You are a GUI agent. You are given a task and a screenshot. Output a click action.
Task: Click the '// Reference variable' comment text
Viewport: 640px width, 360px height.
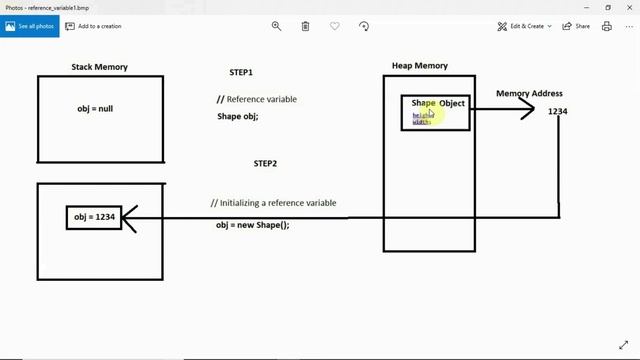pos(257,99)
